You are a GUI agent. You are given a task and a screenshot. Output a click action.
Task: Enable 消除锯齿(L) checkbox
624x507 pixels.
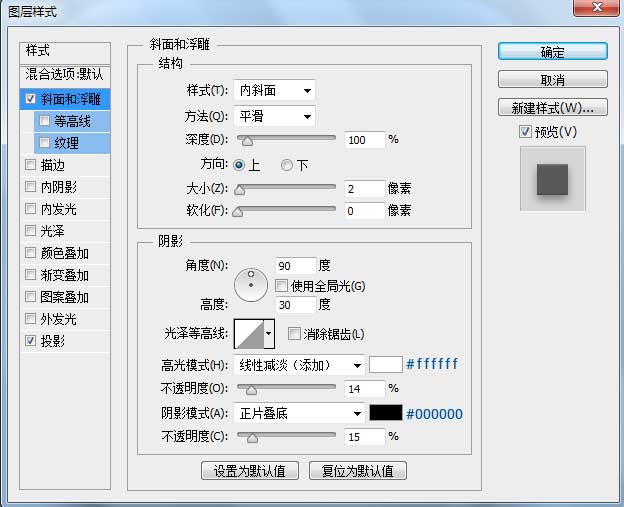click(294, 333)
